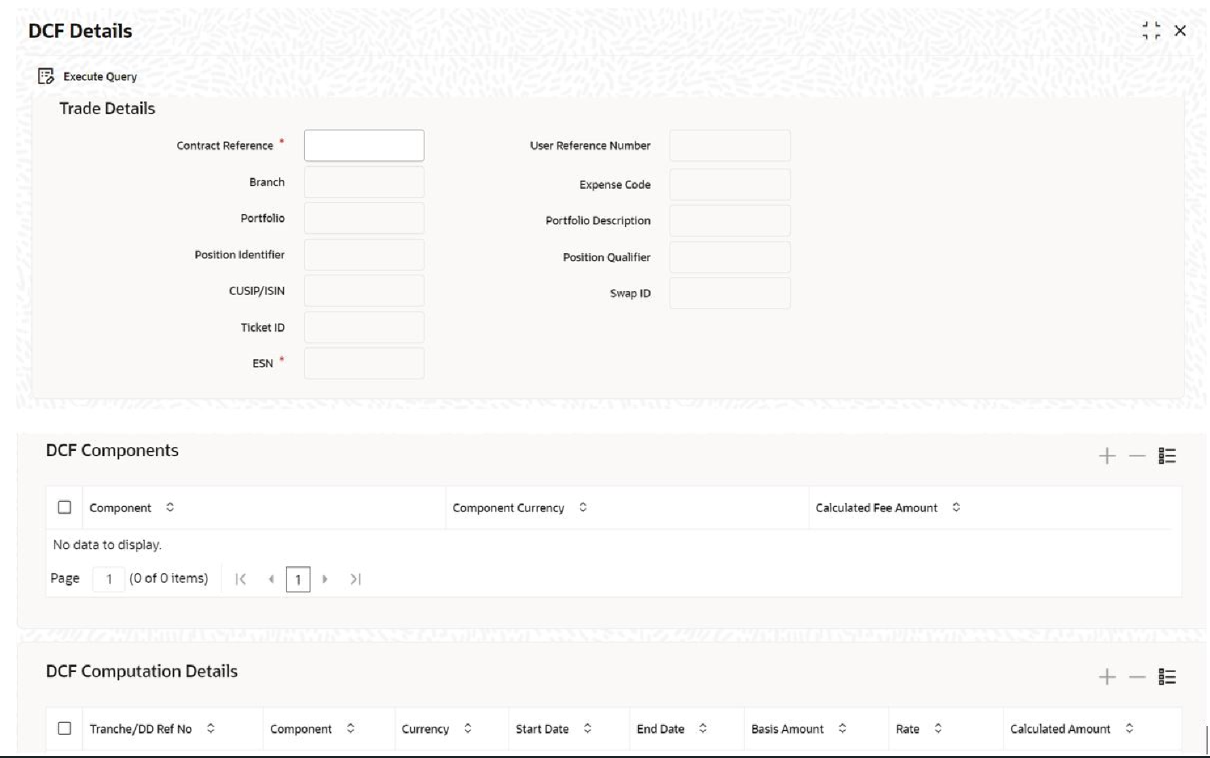The image size is (1210, 758).
Task: Click the ESN field
Action: (364, 363)
